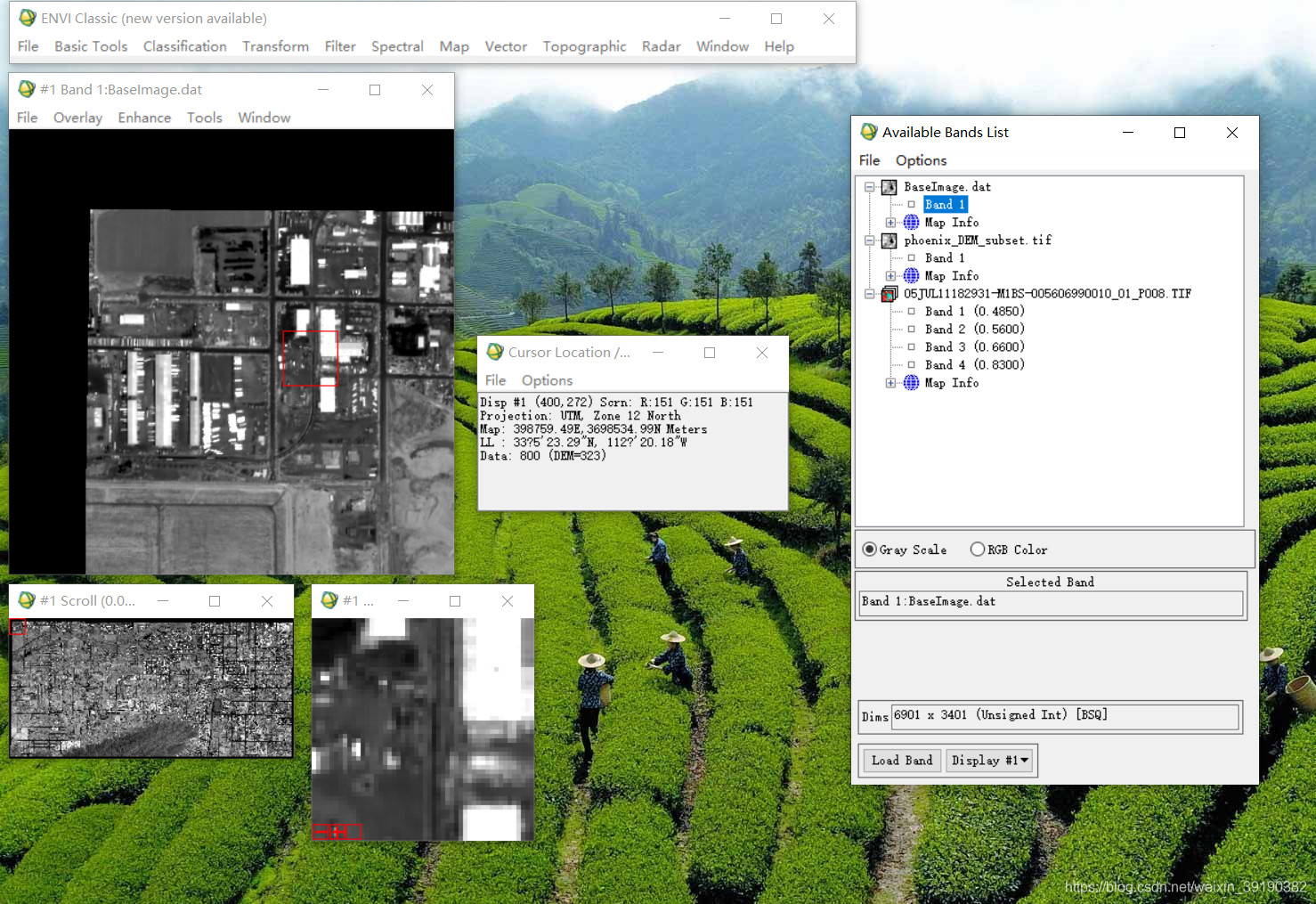Click the 'Data: 800 (DEM=323)' line
Image resolution: width=1316 pixels, height=904 pixels.
543,456
